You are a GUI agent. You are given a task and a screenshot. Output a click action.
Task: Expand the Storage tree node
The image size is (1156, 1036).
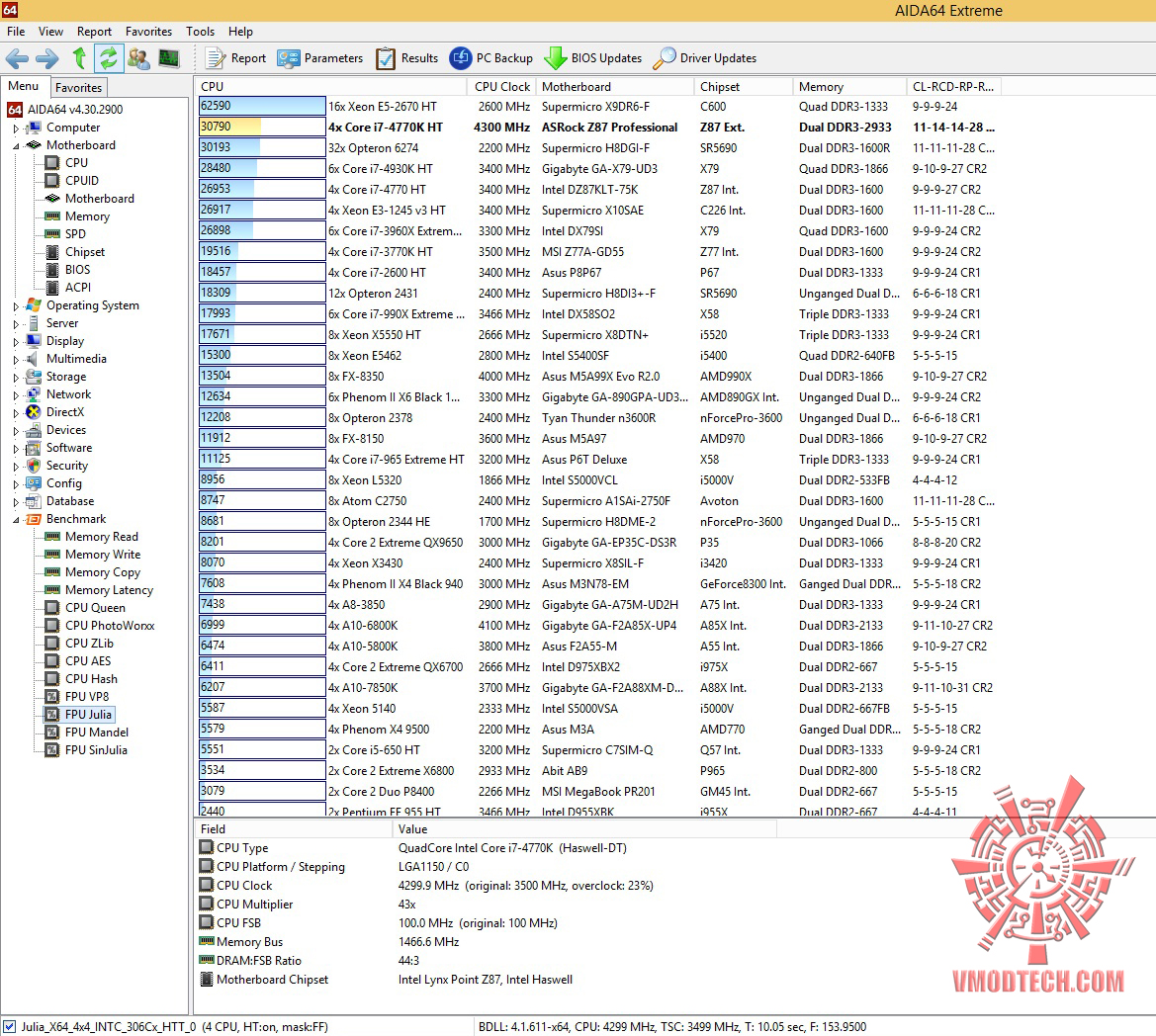[16, 378]
